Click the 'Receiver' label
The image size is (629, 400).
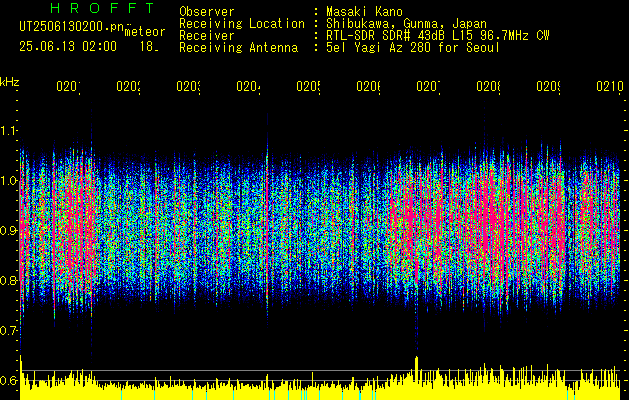[207, 36]
